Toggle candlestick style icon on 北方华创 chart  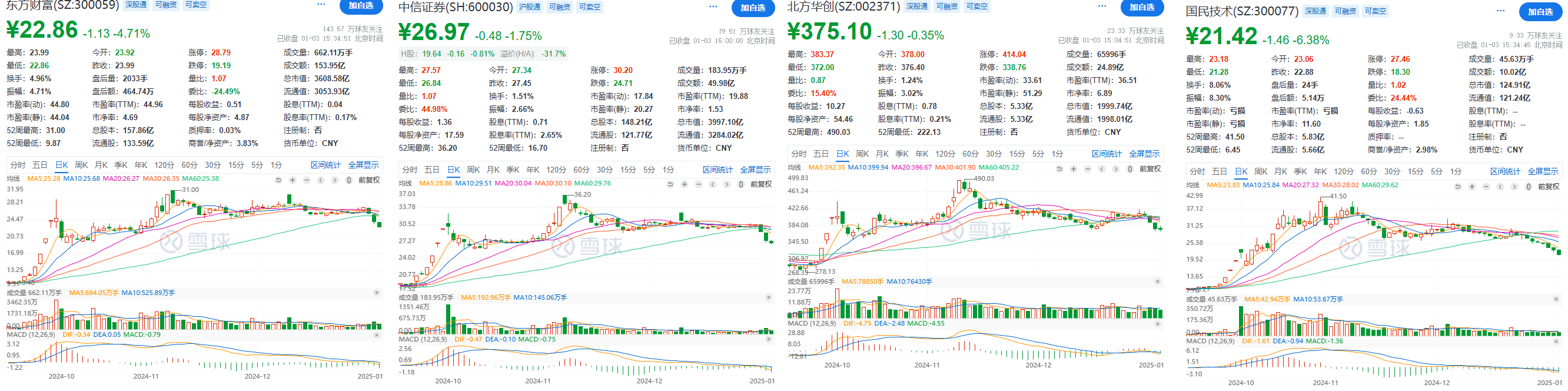[x=1130, y=168]
